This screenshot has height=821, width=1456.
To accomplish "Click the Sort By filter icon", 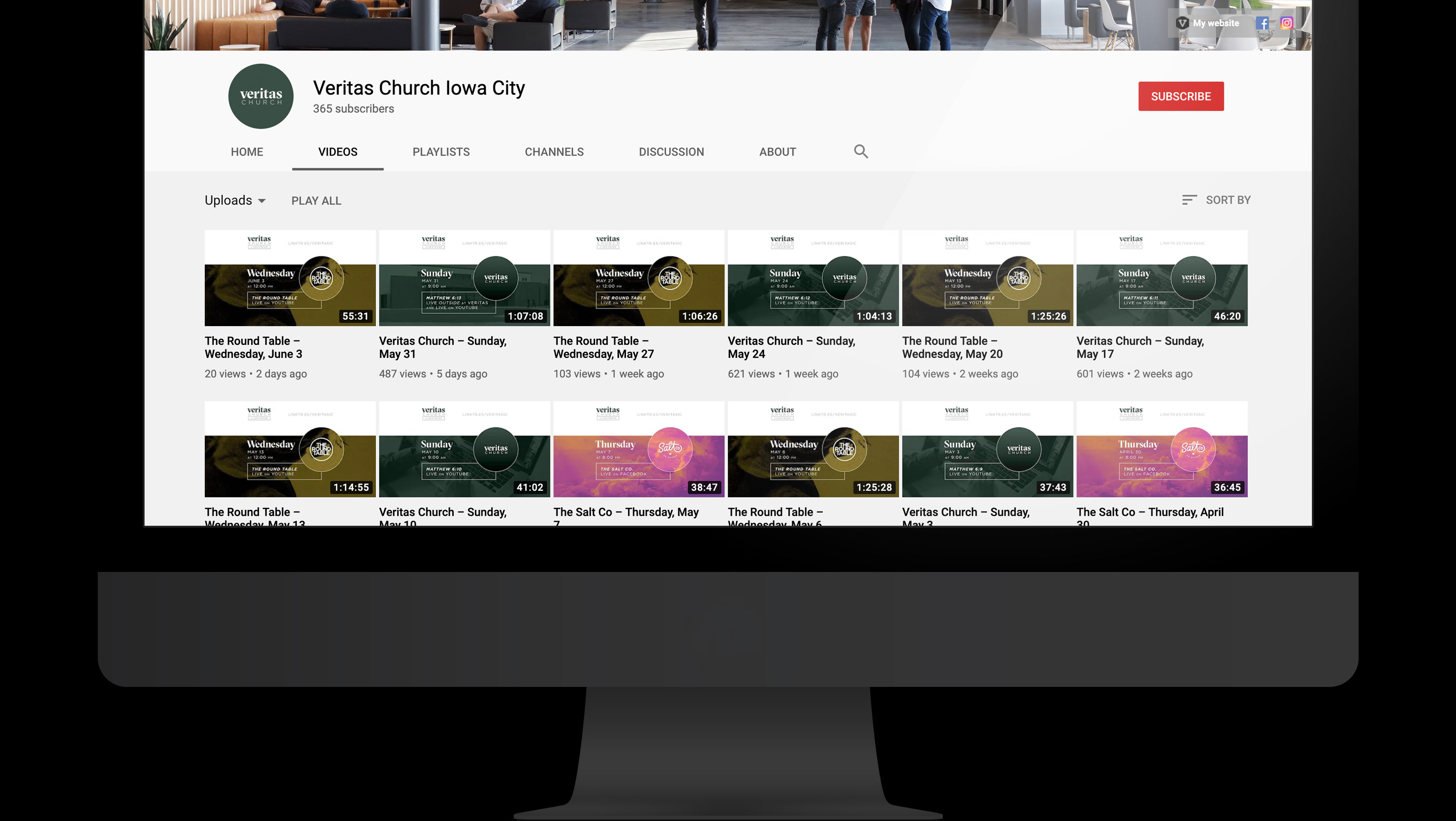I will point(1189,200).
